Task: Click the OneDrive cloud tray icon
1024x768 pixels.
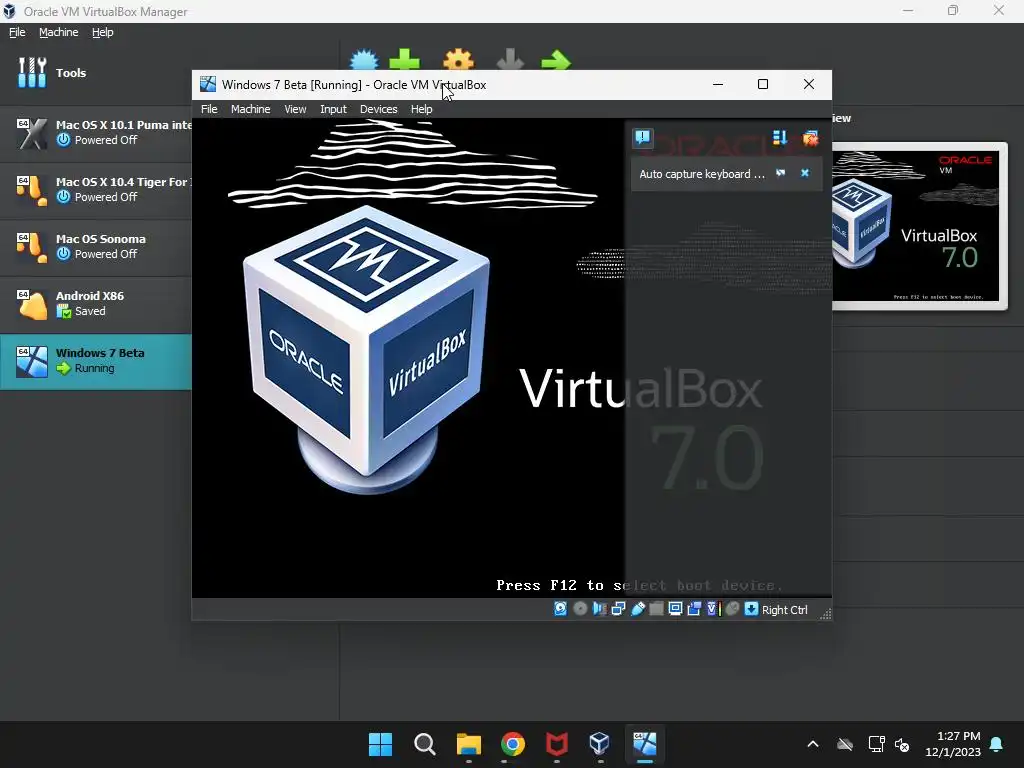Action: 845,744
